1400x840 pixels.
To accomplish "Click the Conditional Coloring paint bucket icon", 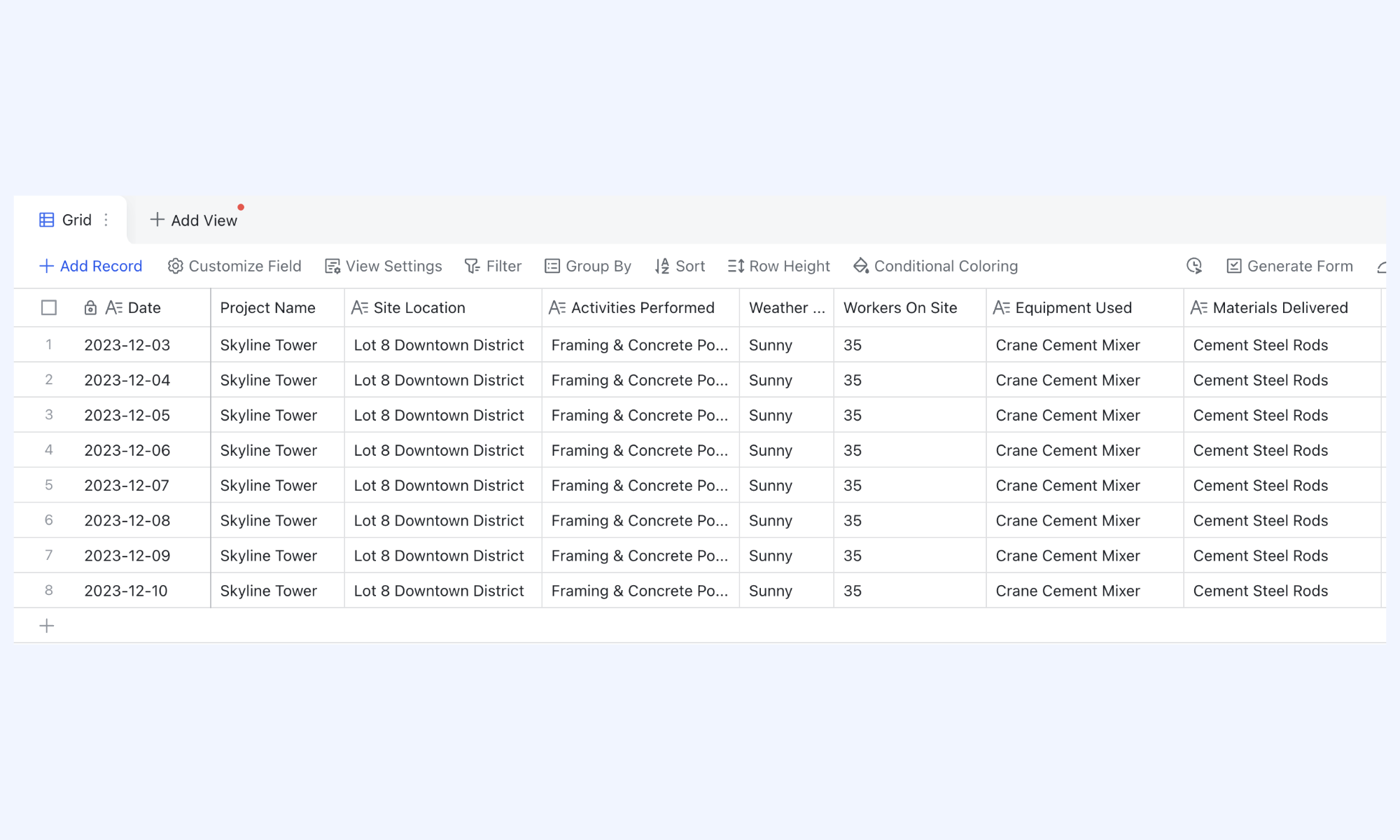I will 861,266.
